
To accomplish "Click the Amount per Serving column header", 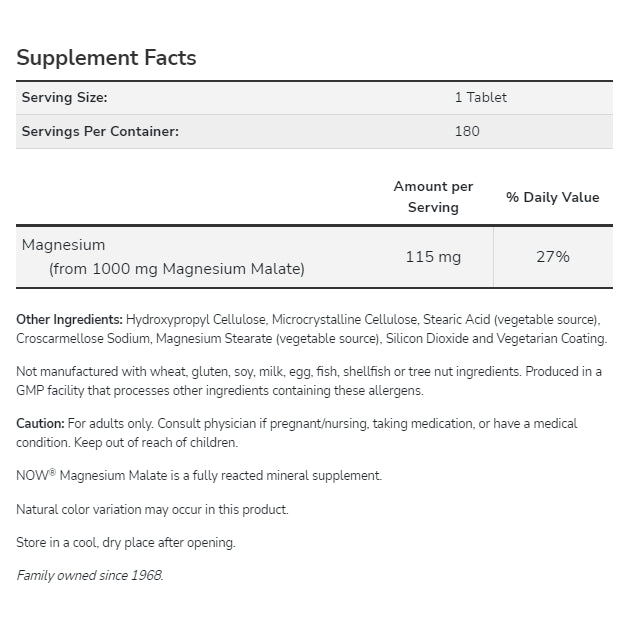I will [x=433, y=197].
